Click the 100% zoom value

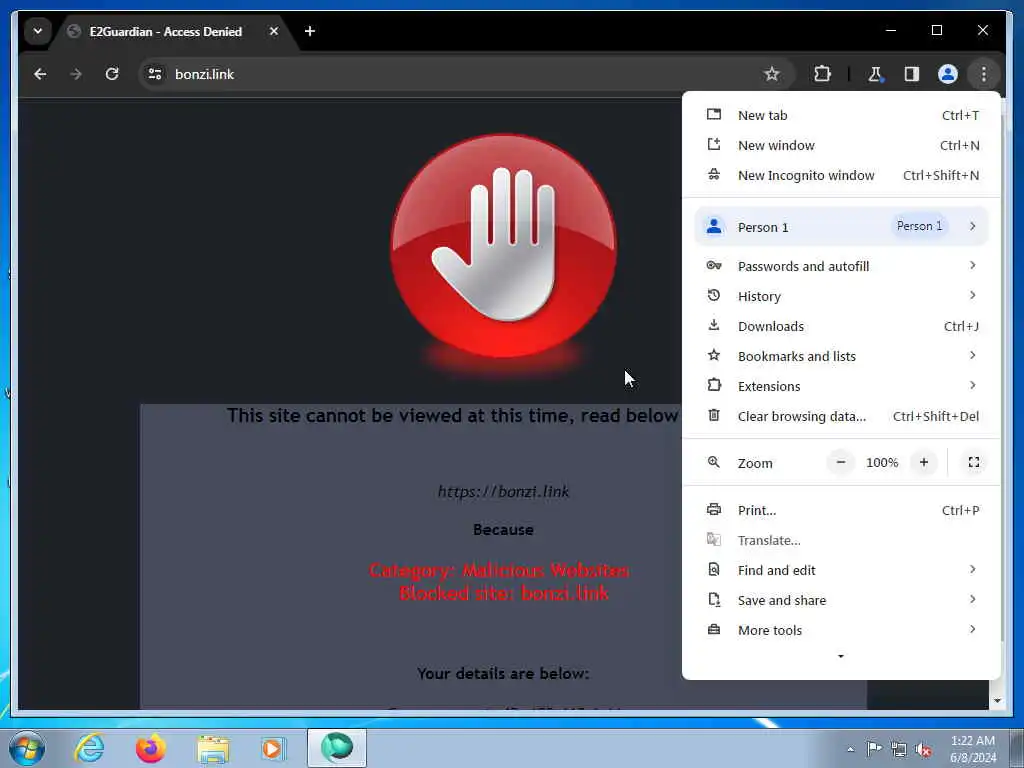(882, 462)
